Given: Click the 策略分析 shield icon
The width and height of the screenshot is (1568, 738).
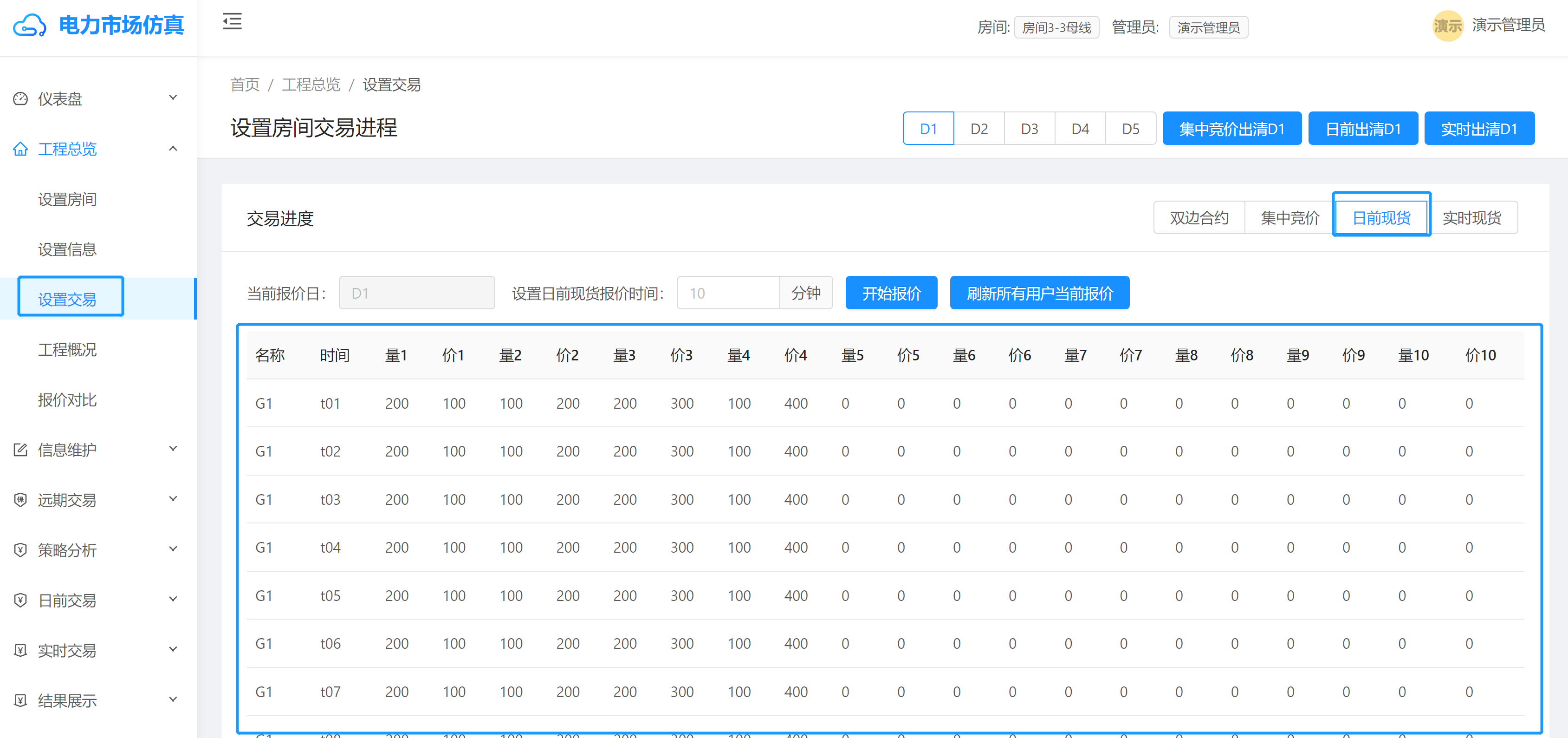Looking at the screenshot, I should [21, 550].
